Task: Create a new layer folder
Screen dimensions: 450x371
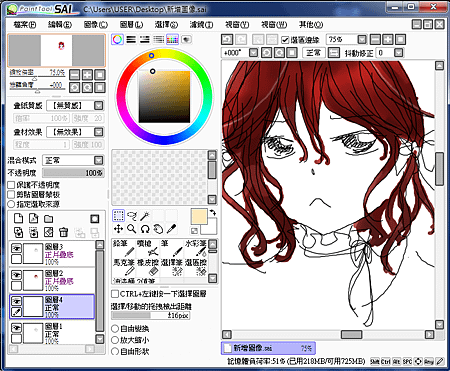Action: pos(49,219)
